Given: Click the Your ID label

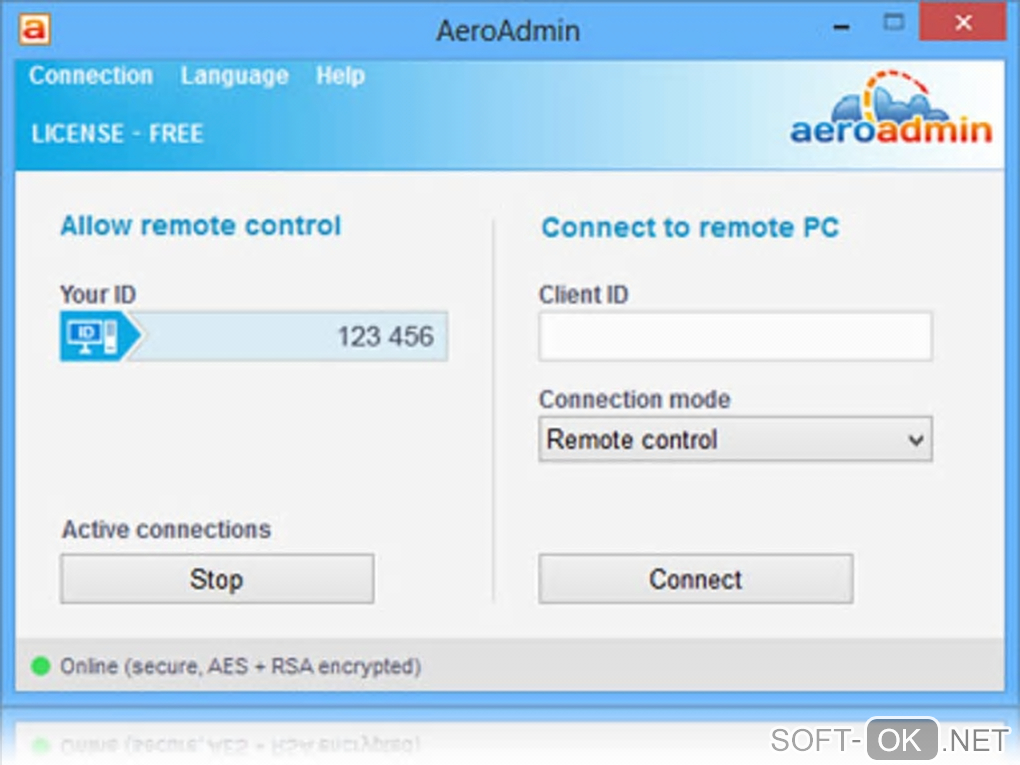Looking at the screenshot, I should click(x=98, y=295).
